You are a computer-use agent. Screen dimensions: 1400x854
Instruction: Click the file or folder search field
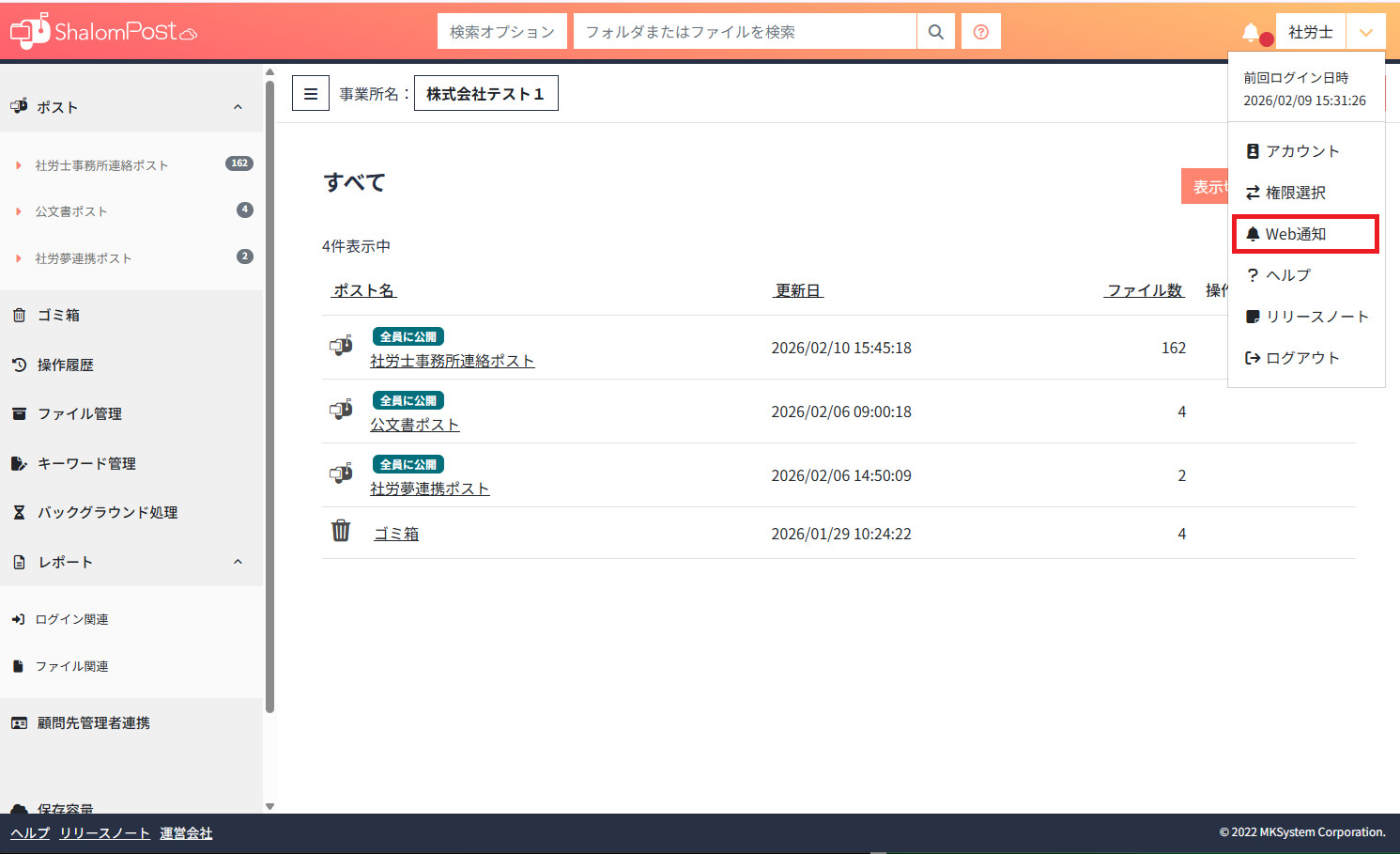[x=744, y=32]
